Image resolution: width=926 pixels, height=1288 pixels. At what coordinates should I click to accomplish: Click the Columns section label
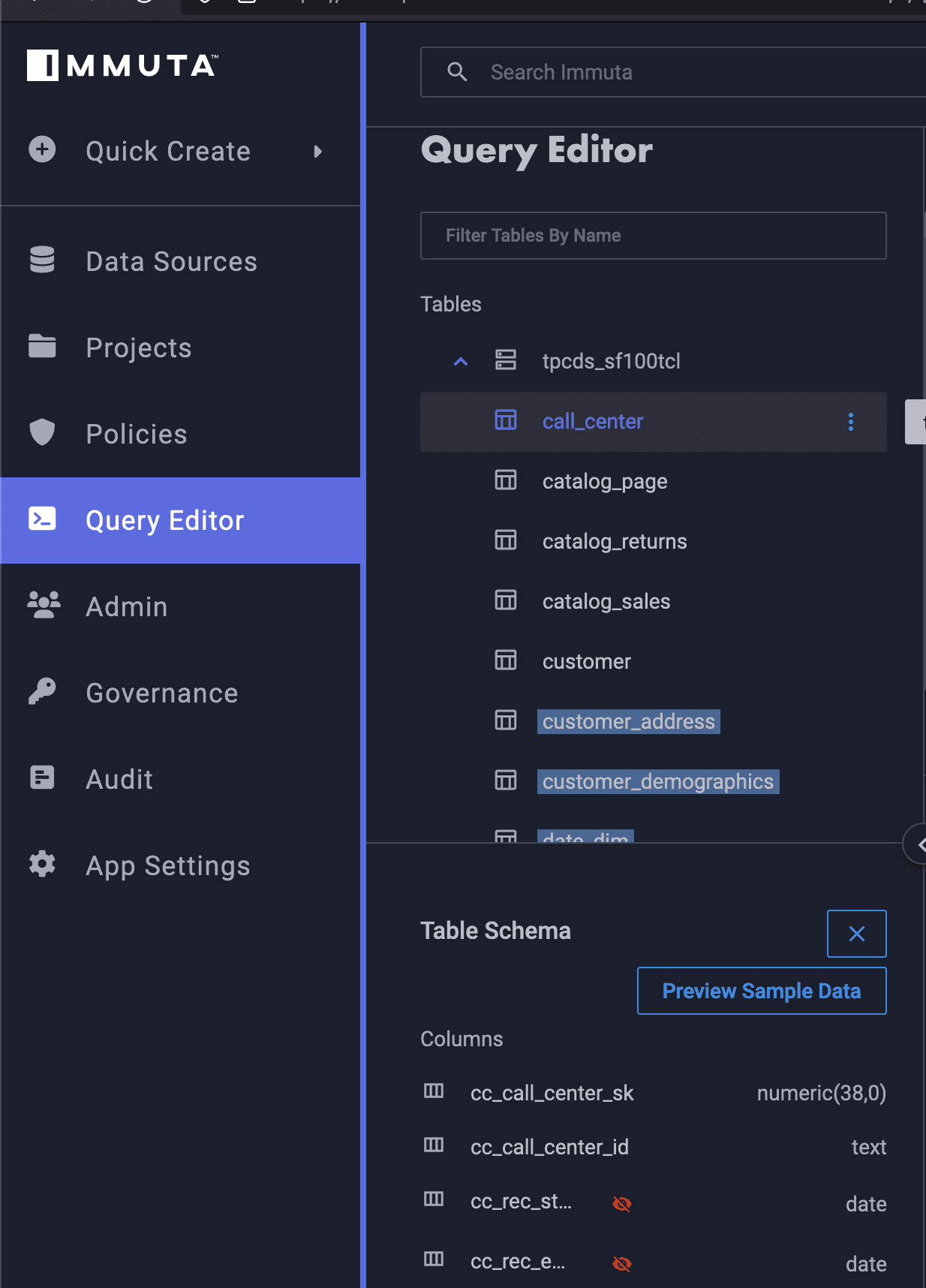(462, 1039)
